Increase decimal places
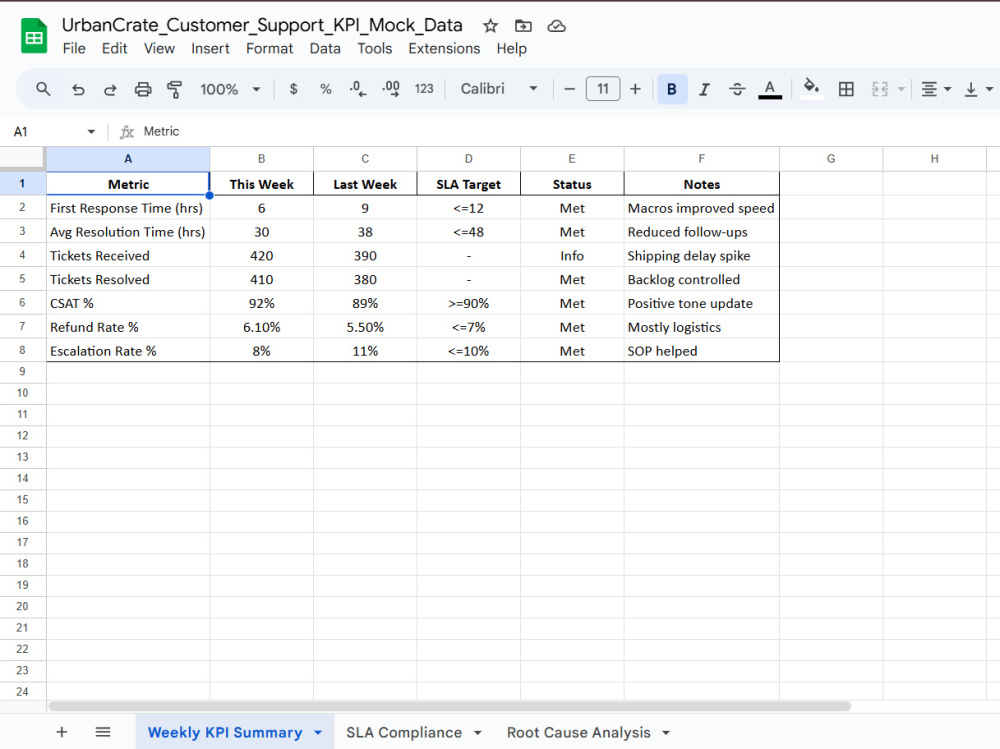Image resolution: width=1000 pixels, height=749 pixels. coord(391,89)
